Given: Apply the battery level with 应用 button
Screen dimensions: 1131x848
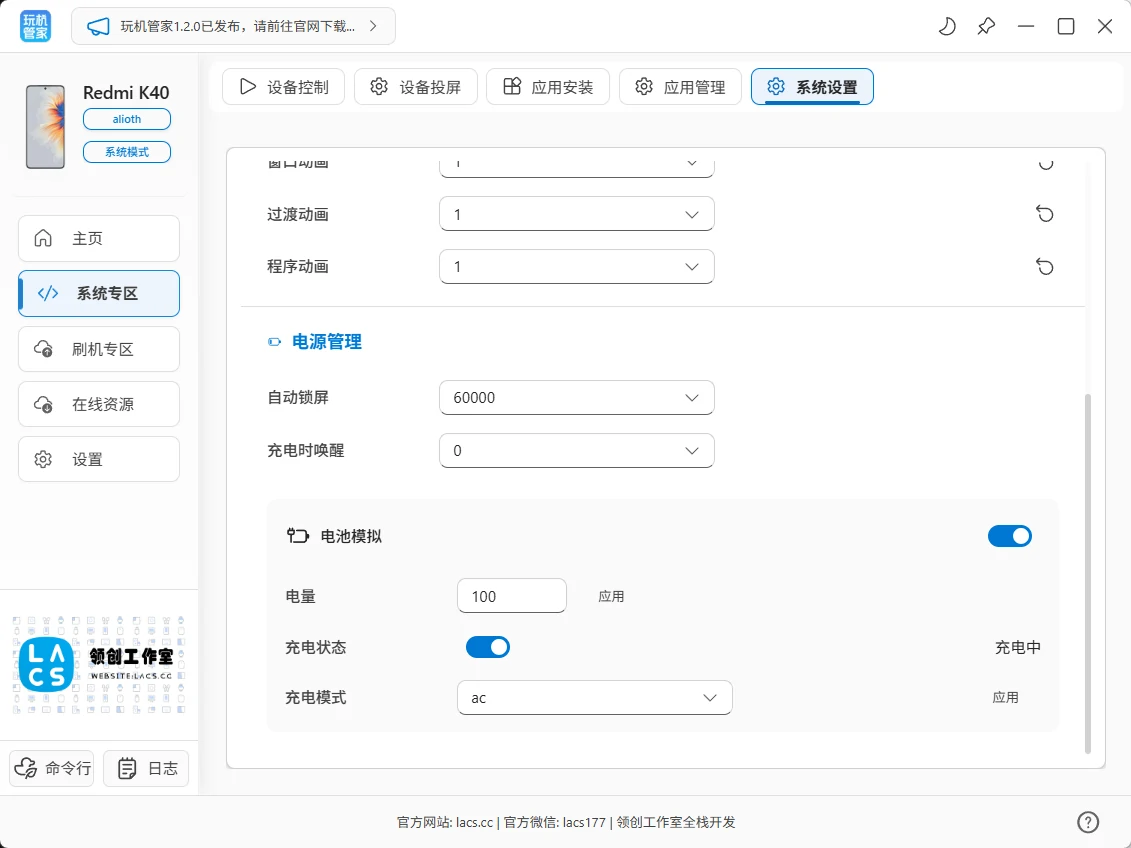Looking at the screenshot, I should coord(611,596).
